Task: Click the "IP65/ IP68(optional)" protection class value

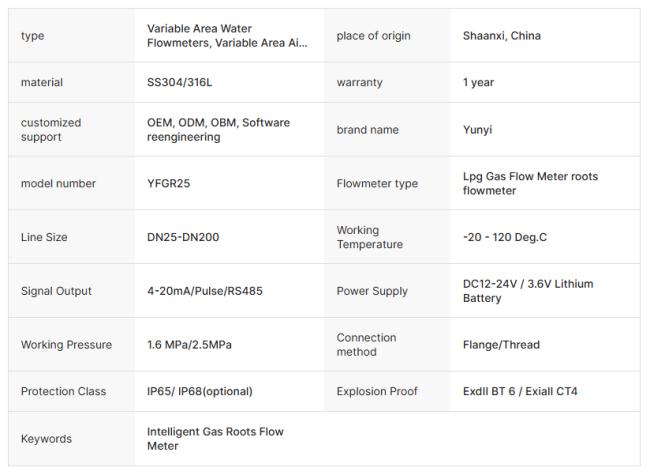Action: click(x=199, y=391)
